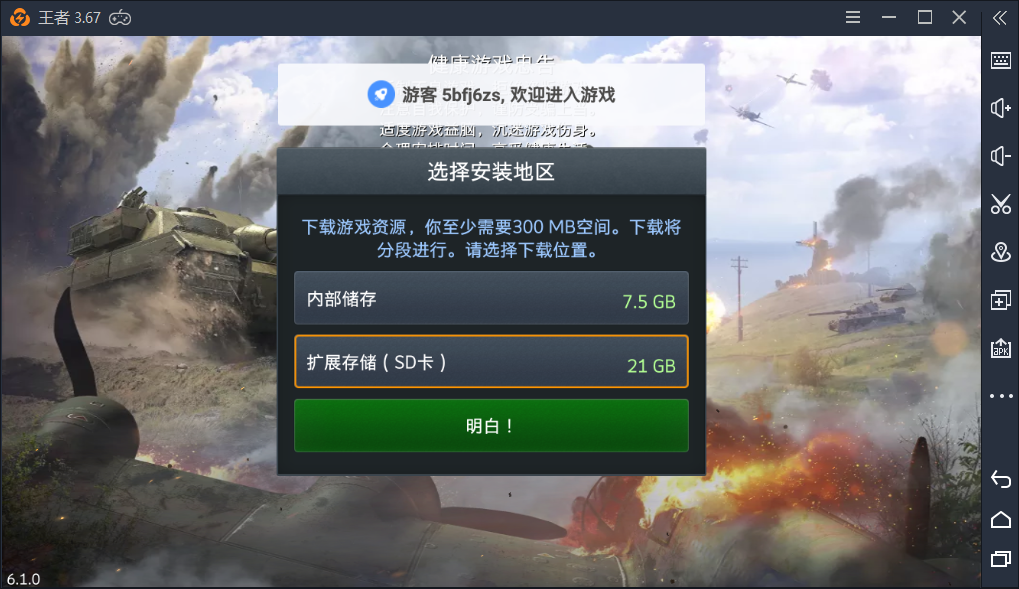This screenshot has height=589, width=1019.
Task: Click the Android back arrow icon
Action: 1001,480
